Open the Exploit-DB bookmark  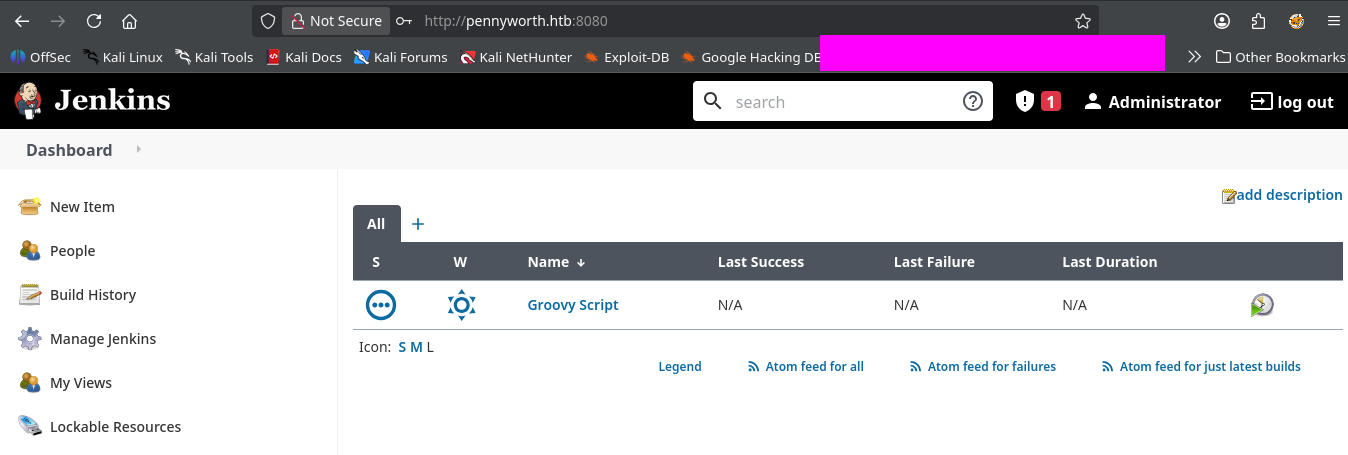click(x=627, y=57)
